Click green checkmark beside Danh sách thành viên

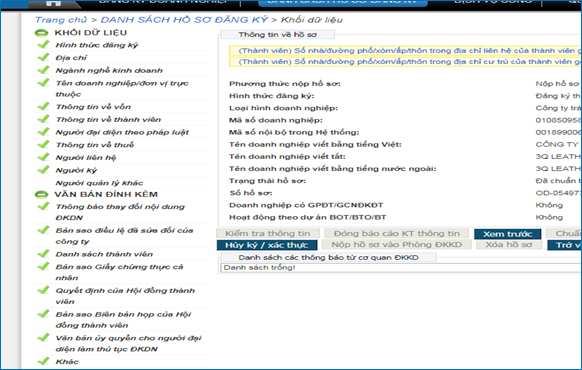[x=43, y=253]
